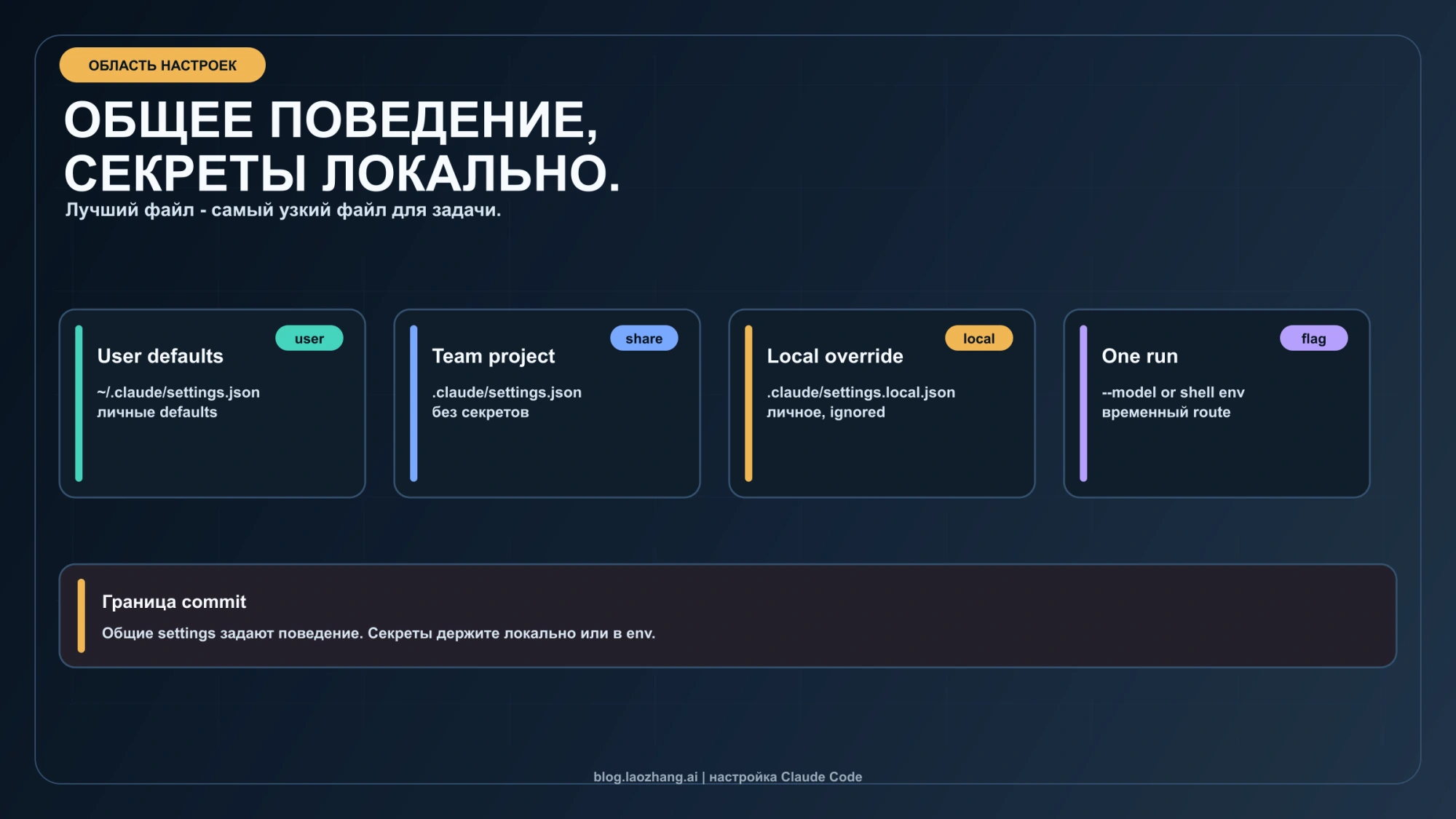Select the 'One run' card title
This screenshot has width=1456, height=819.
pyautogui.click(x=1139, y=355)
